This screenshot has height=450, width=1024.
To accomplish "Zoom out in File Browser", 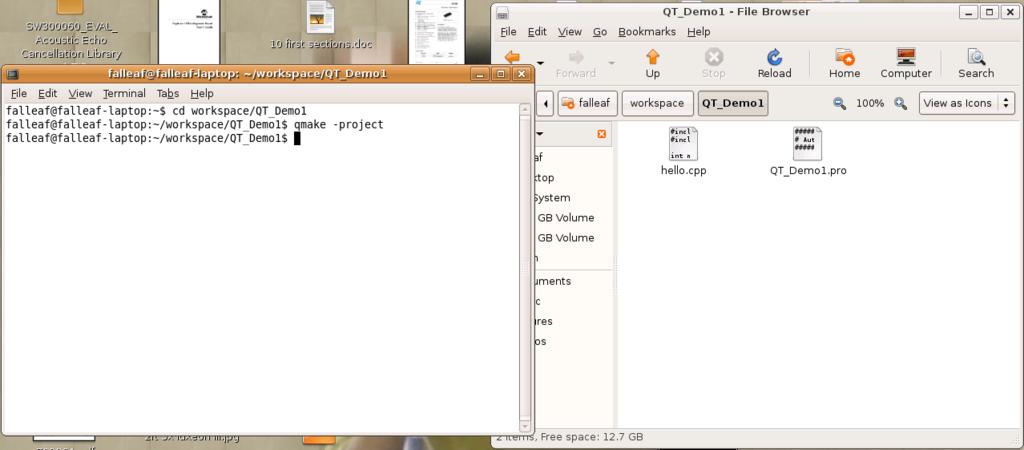I will point(839,103).
